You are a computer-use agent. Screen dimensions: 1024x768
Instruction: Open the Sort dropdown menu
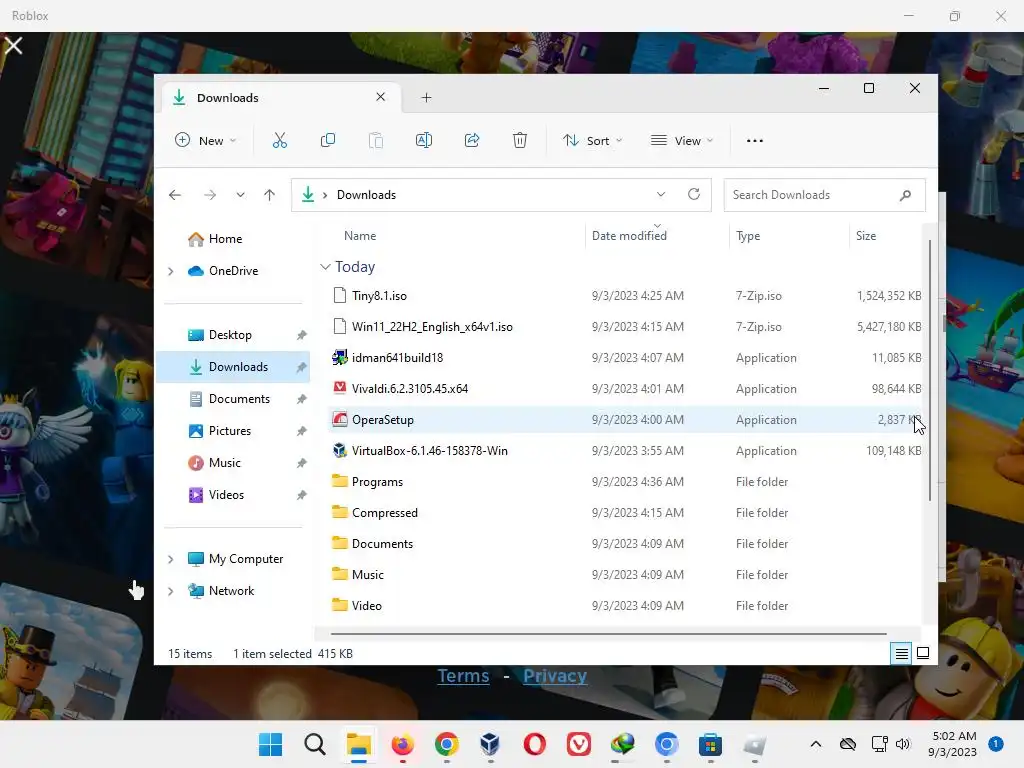[x=592, y=140]
